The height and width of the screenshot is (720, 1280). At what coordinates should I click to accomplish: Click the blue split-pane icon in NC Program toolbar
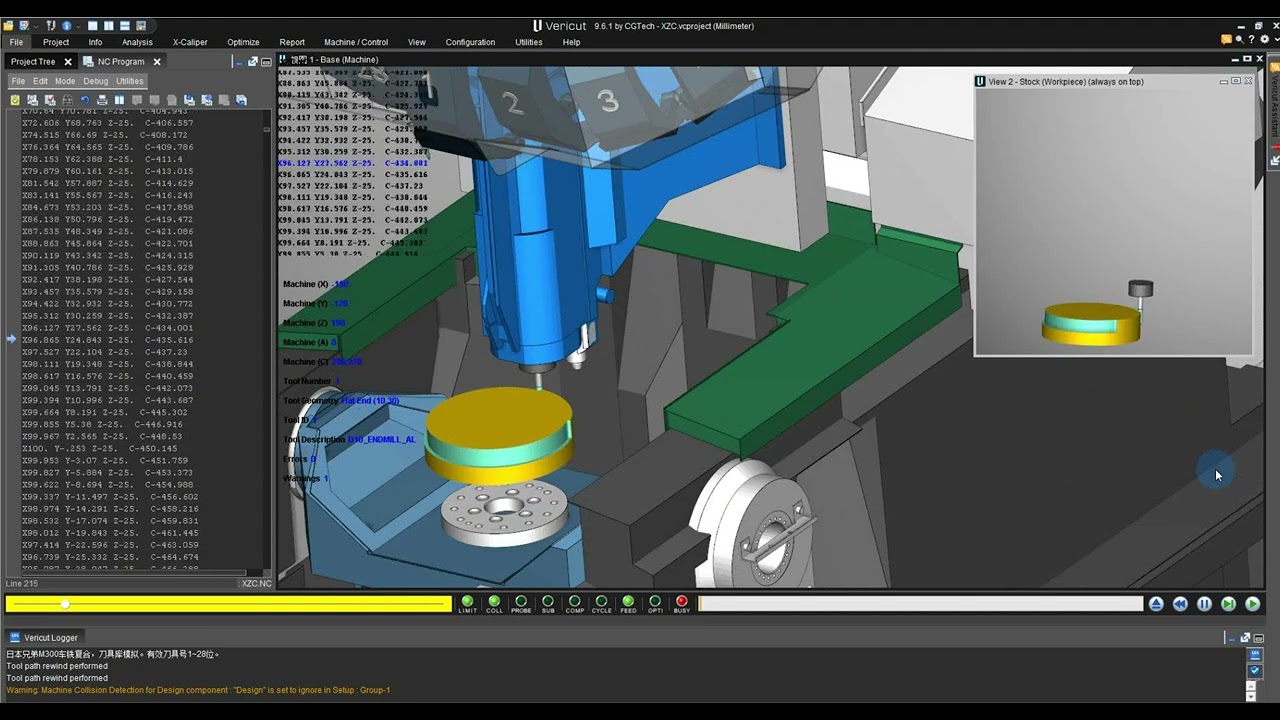[119, 100]
